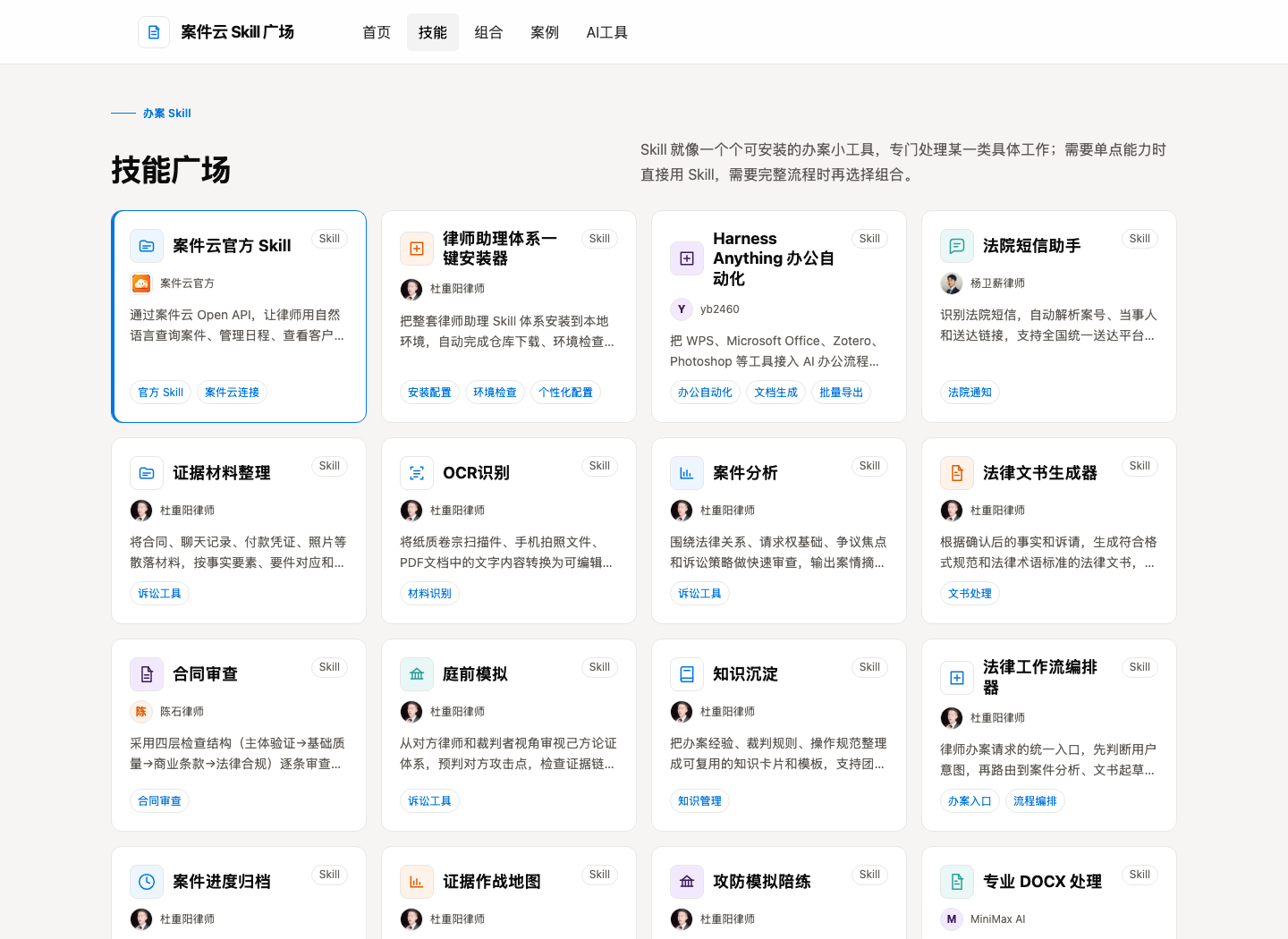The image size is (1288, 939).
Task: Click the 攻防模拟陪练 courthouse icon
Action: [687, 882]
